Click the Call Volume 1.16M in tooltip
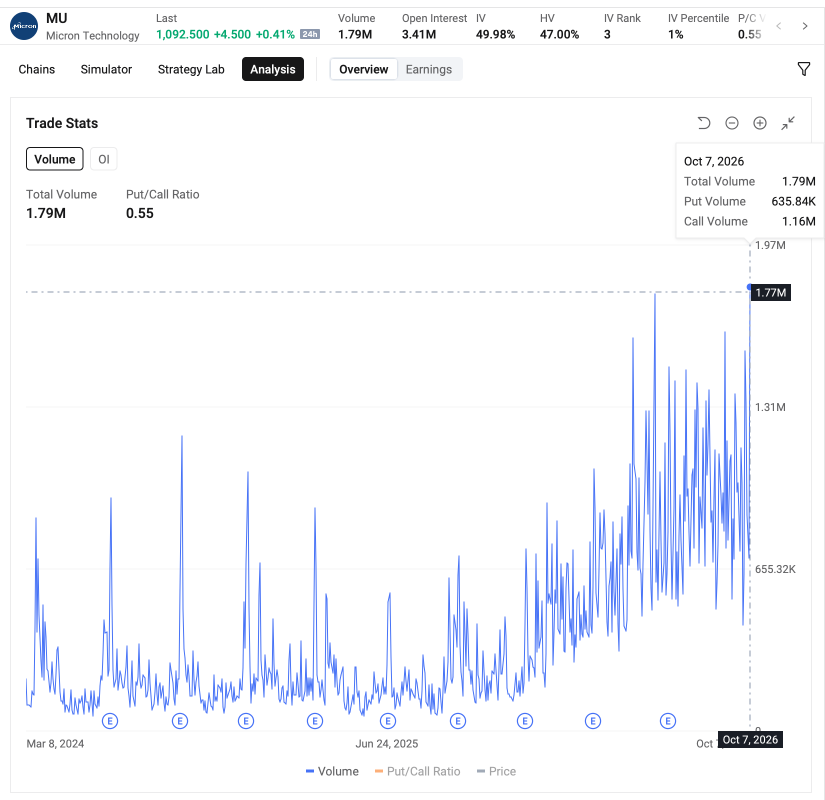 [x=799, y=221]
